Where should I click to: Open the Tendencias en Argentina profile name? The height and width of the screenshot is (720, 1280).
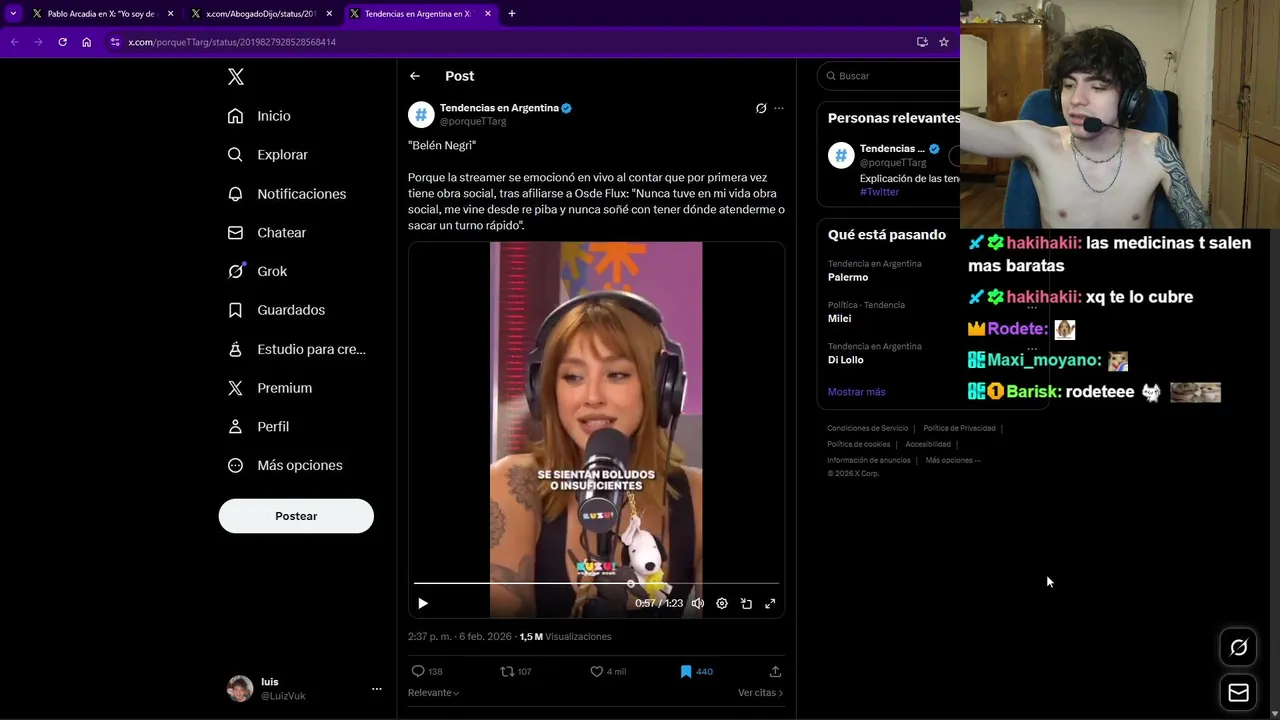coord(499,108)
